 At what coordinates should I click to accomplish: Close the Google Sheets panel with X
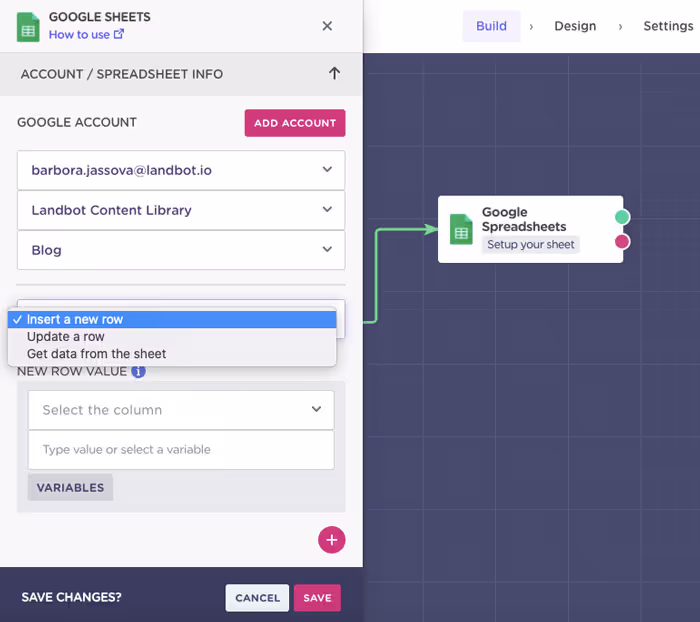(x=327, y=26)
